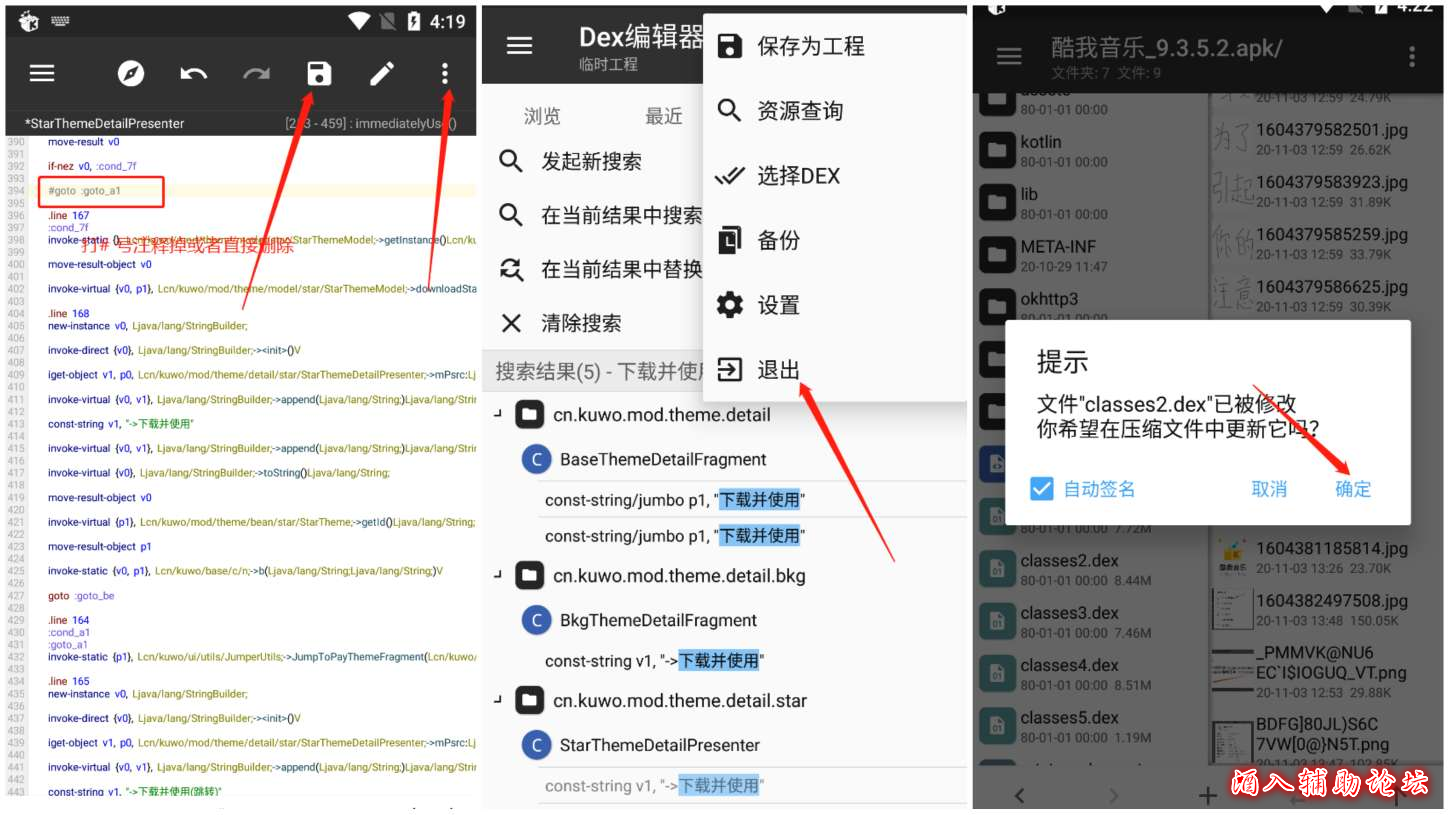Tap the file icon of classes2.dex
1449x815 pixels.
(x=997, y=569)
